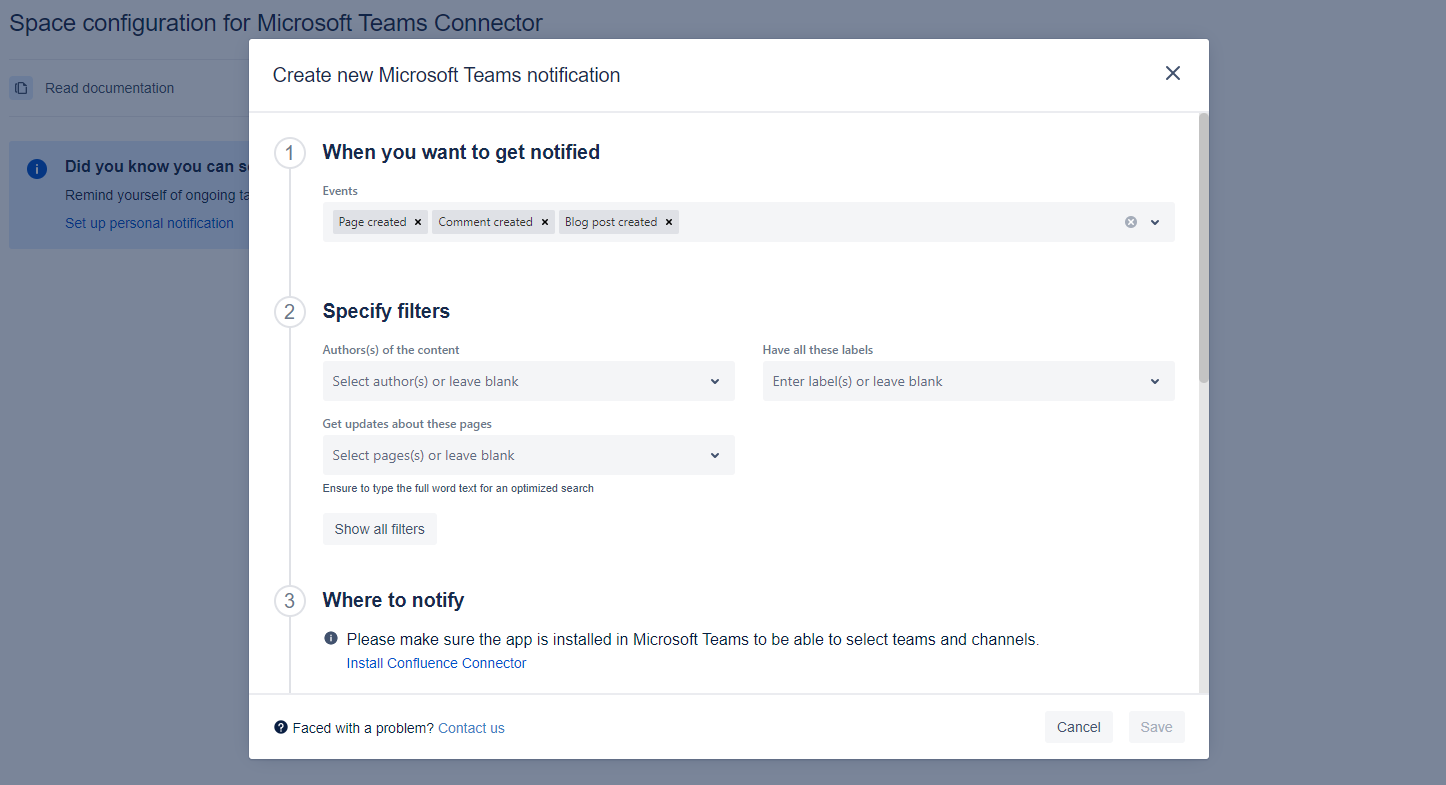
Task: Remove the Comment created event tag
Action: point(545,222)
